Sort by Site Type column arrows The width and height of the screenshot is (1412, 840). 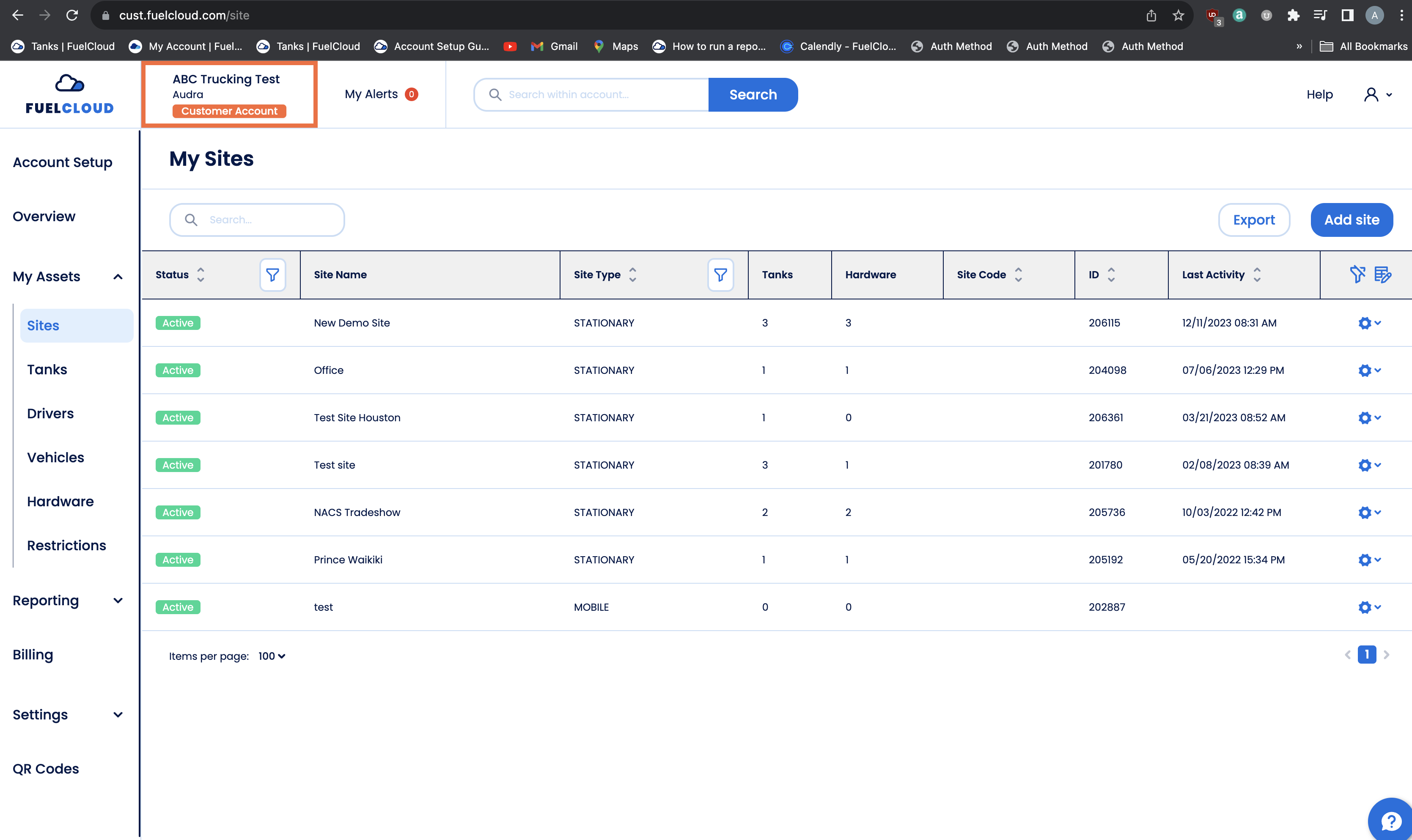(633, 275)
